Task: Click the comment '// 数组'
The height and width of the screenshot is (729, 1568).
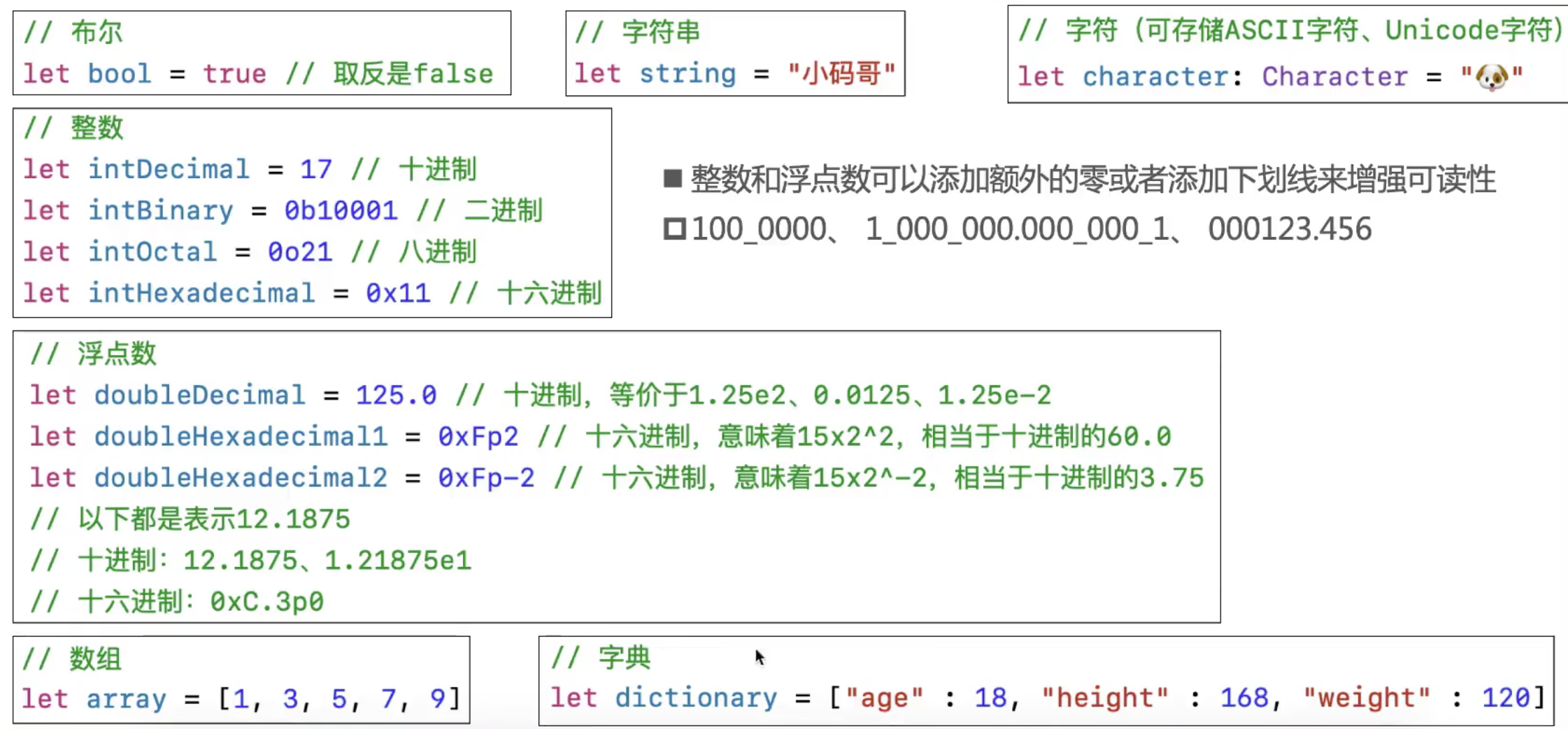Action: 71,659
